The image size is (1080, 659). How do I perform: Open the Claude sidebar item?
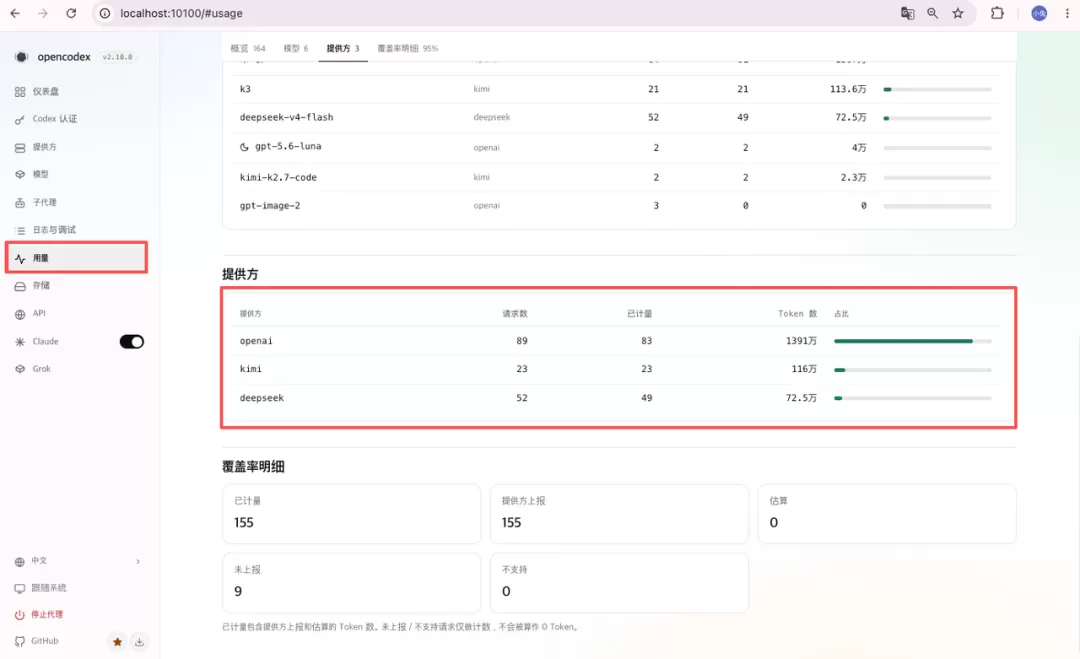tap(45, 342)
